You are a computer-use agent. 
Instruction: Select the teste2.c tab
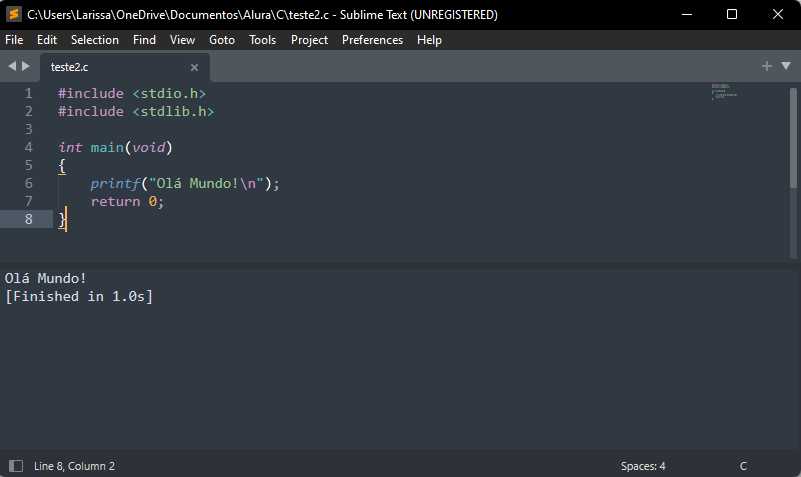[x=70, y=67]
